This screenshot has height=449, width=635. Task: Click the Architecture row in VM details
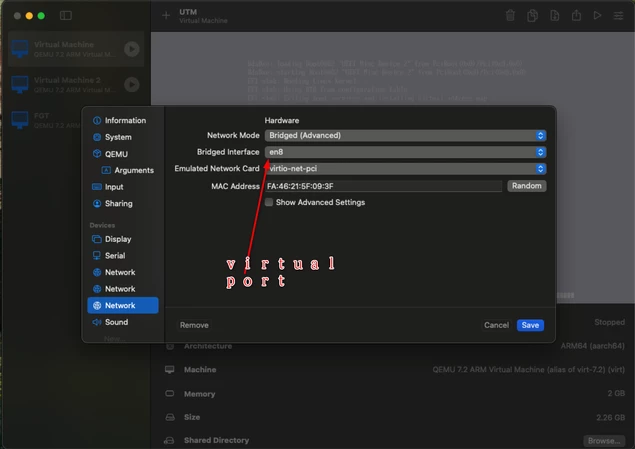pyautogui.click(x=395, y=346)
